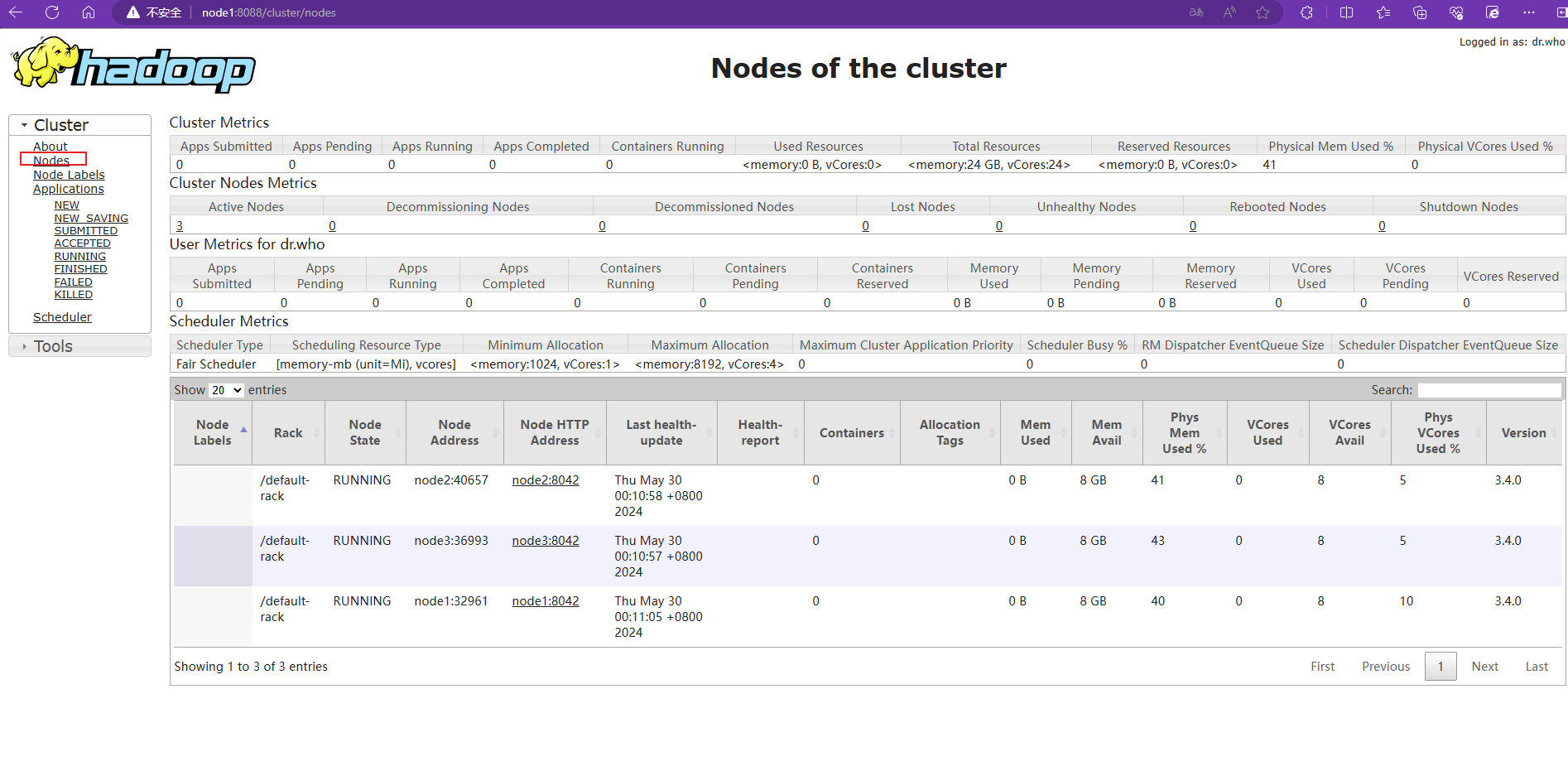Go to First page of table
1568x771 pixels.
[1322, 667]
